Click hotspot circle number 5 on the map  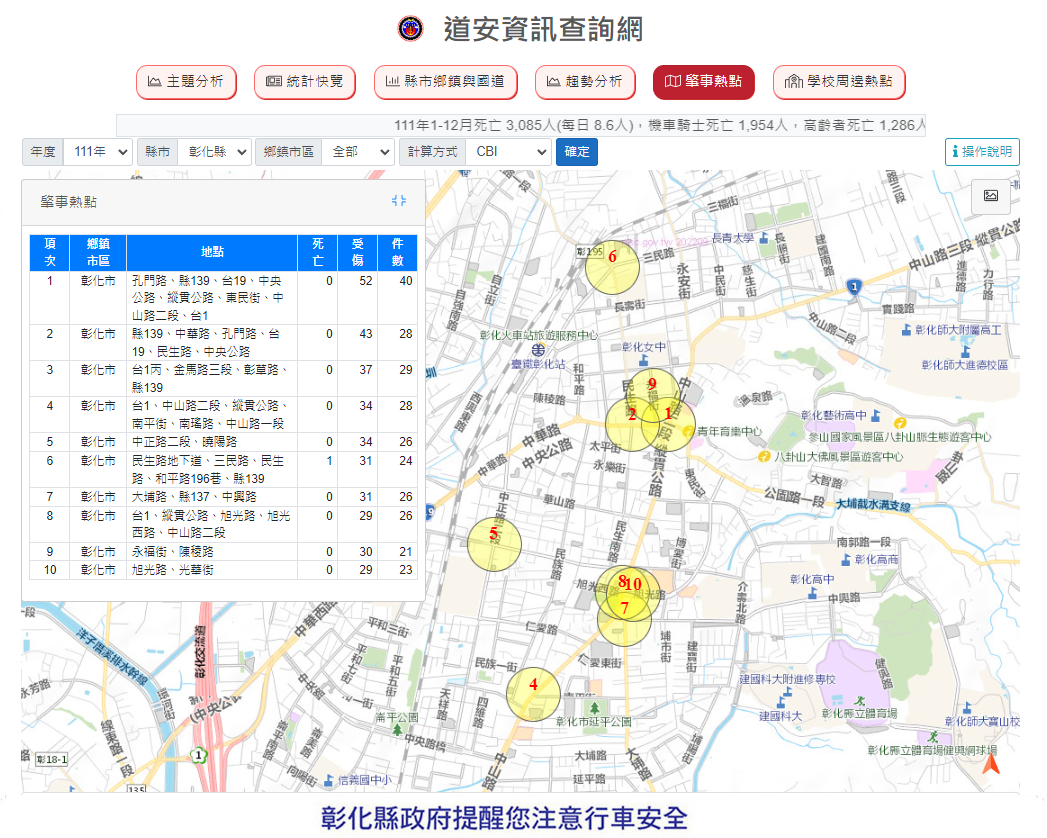495,544
